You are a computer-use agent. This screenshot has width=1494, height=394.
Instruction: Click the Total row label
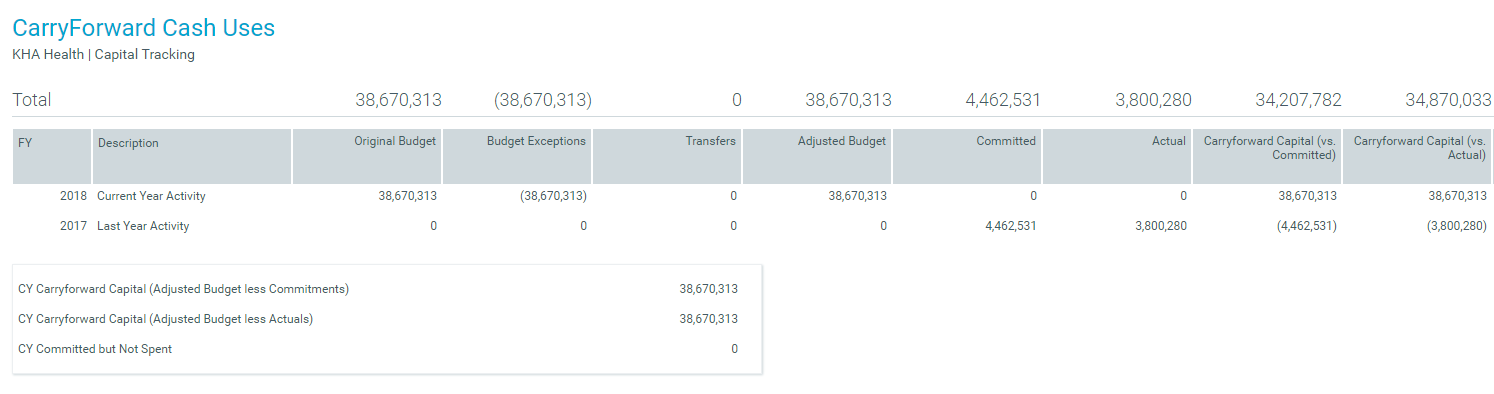31,100
